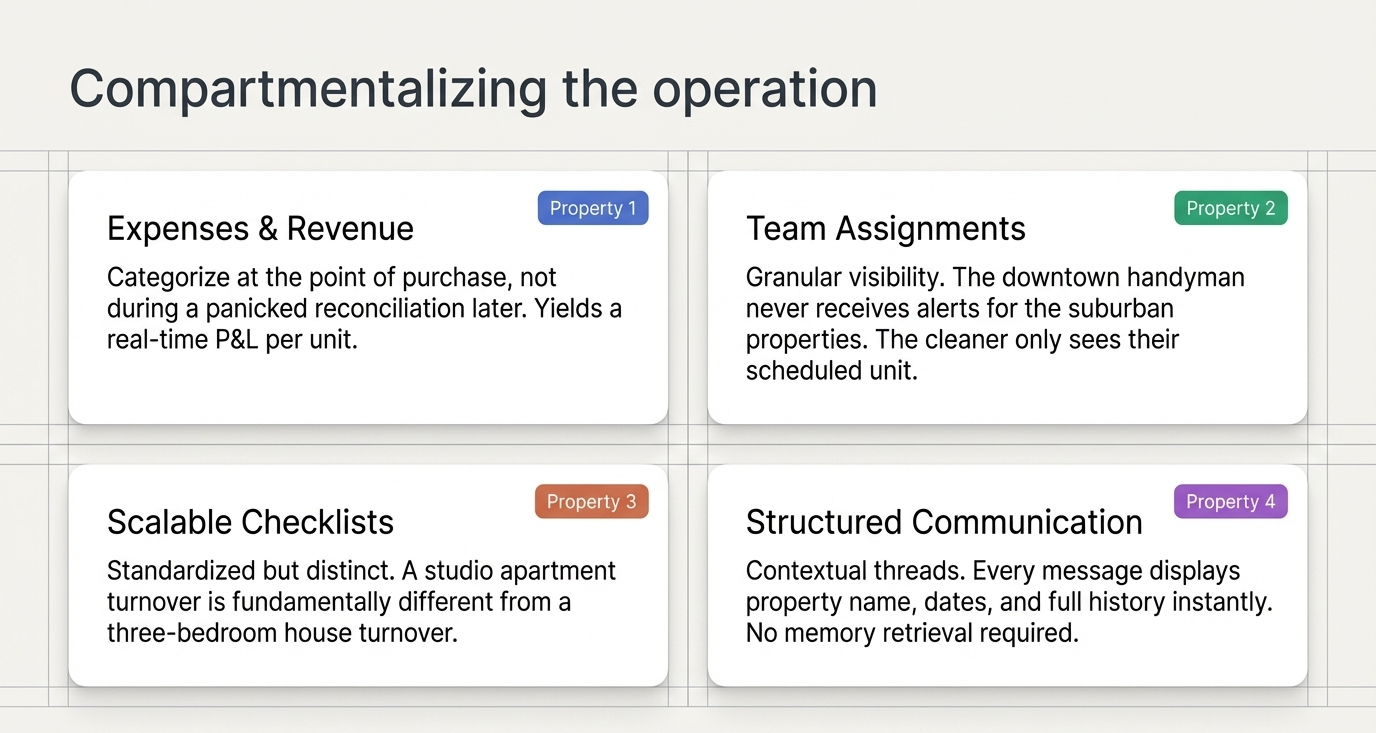The width and height of the screenshot is (1376, 733).
Task: Click the phrase 'real-time P&L per unit'
Action: [230, 339]
